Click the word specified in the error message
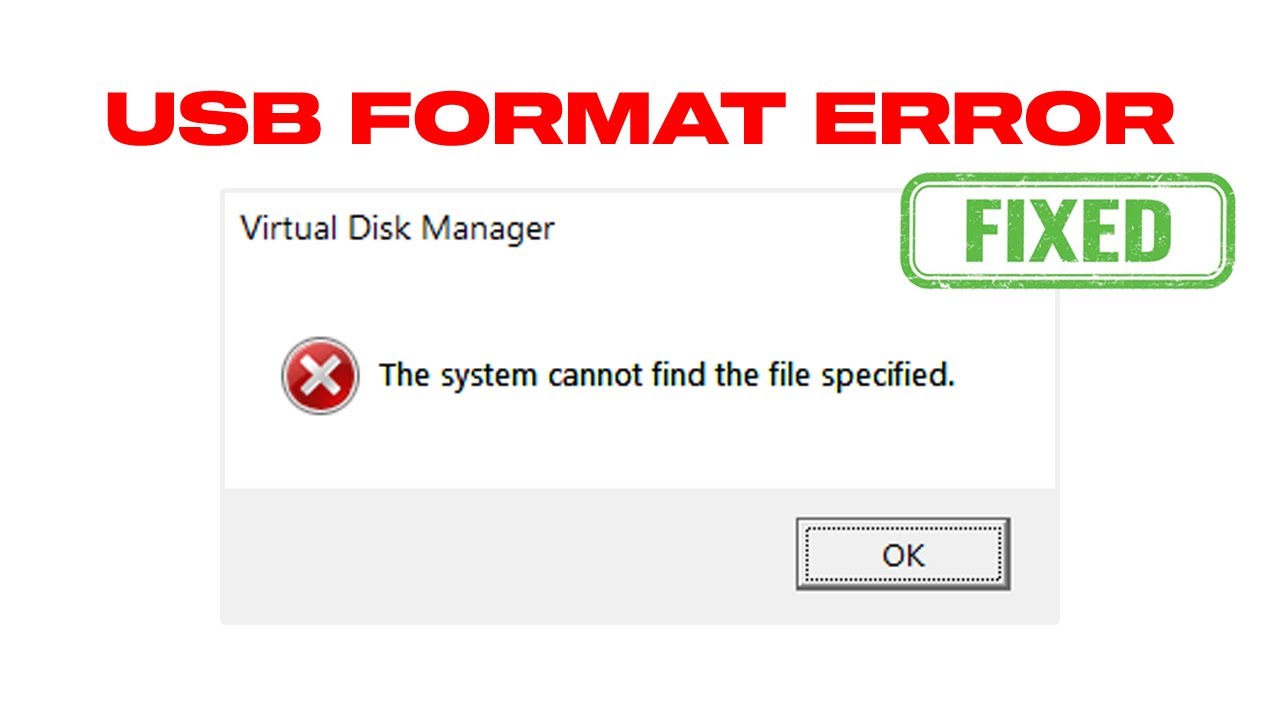 888,378
